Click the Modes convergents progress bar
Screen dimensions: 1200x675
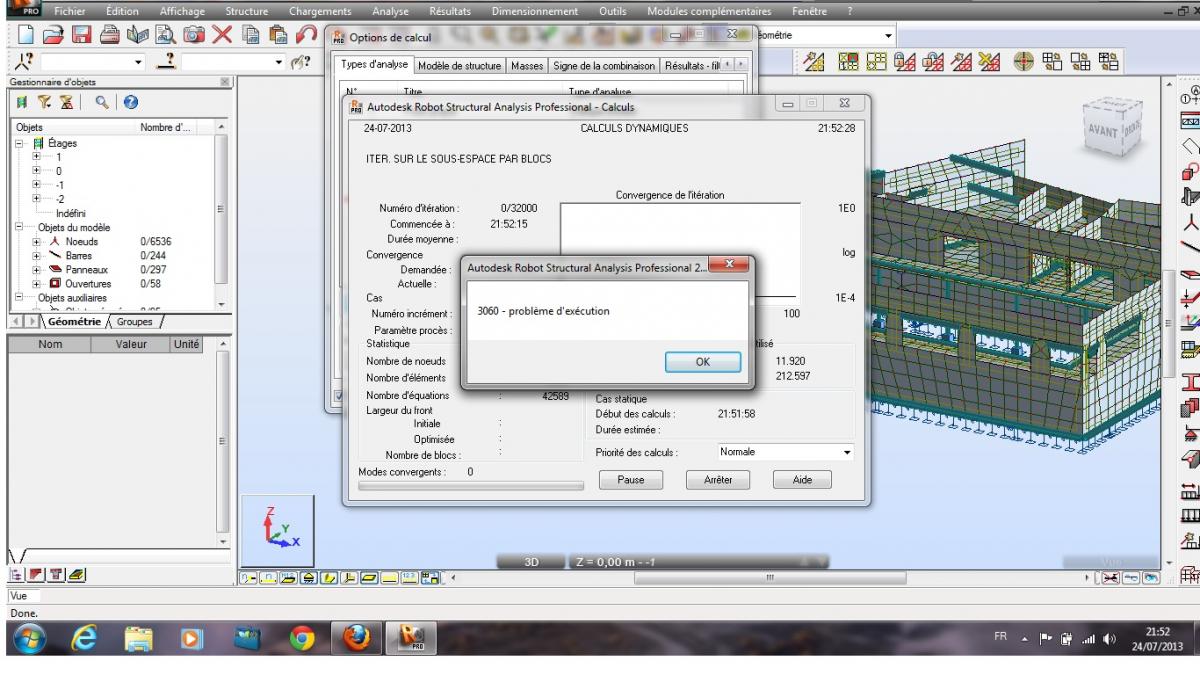[471, 486]
